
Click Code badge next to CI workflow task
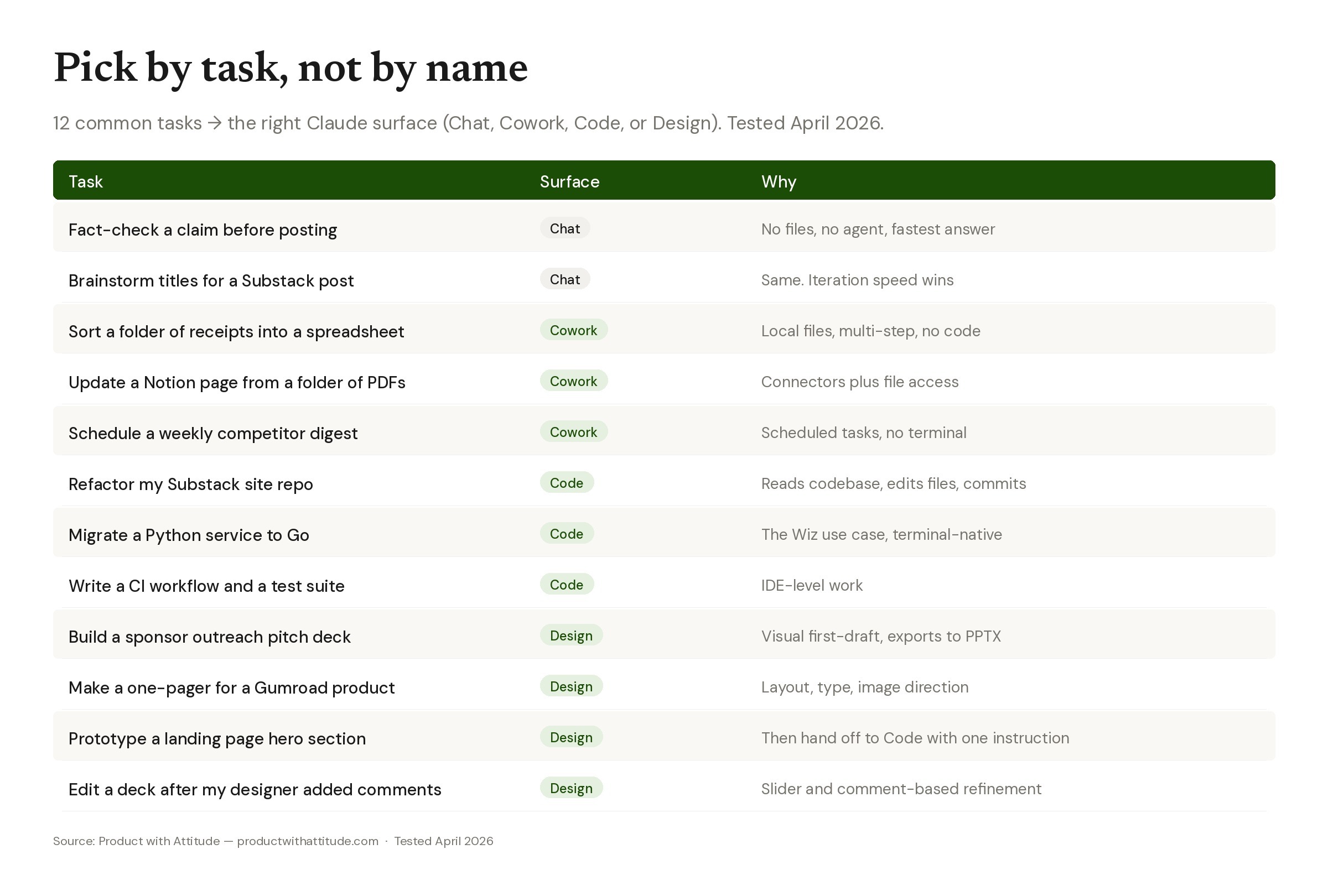pyautogui.click(x=566, y=584)
